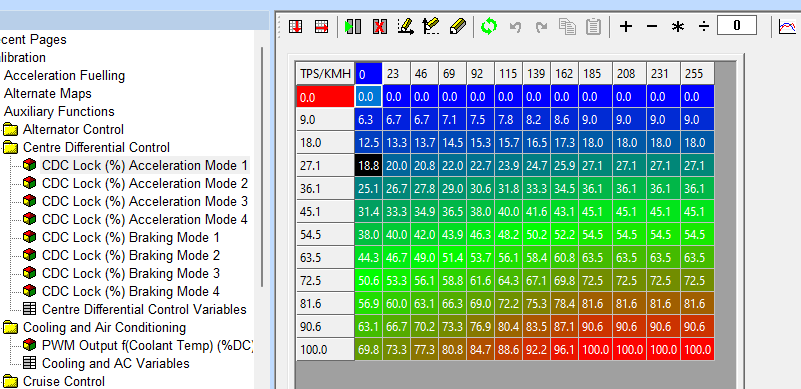Viewport: 801px width, 389px height.
Task: Click the edit X axis pencil icon
Action: pos(406,26)
